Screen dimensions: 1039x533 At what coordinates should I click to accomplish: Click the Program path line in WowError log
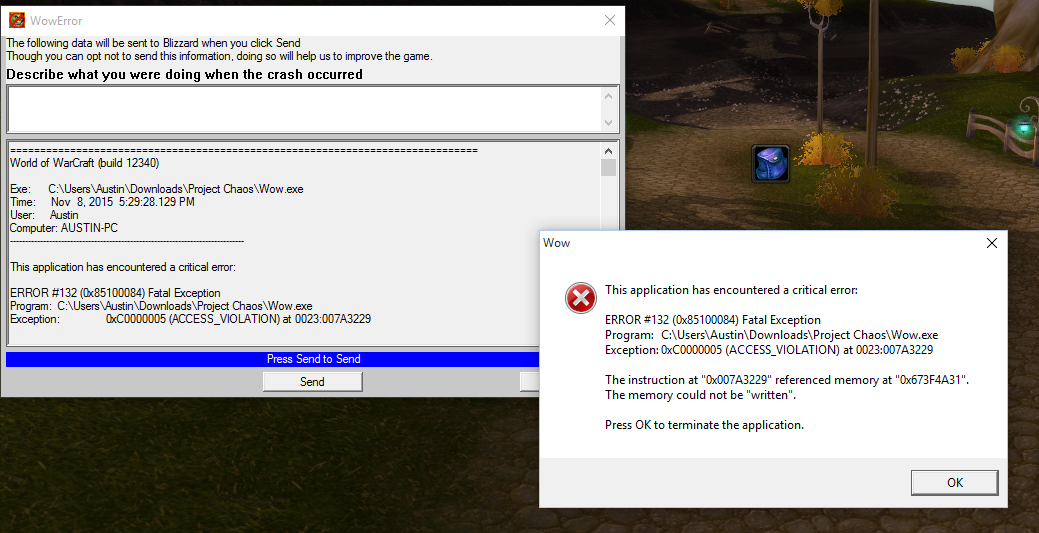[x=161, y=306]
